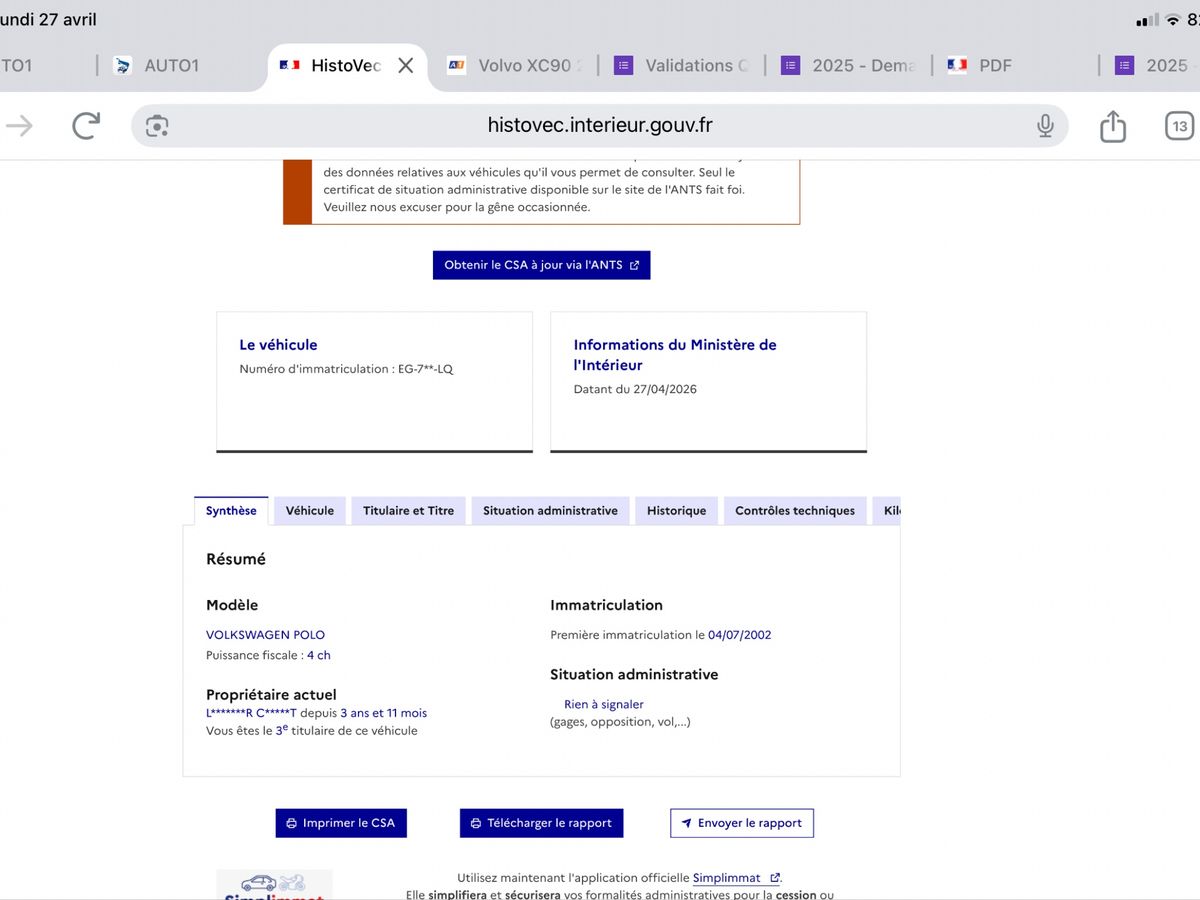Switch to the Volvo XC90 browser tab
Image resolution: width=1200 pixels, height=900 pixels.
(514, 65)
